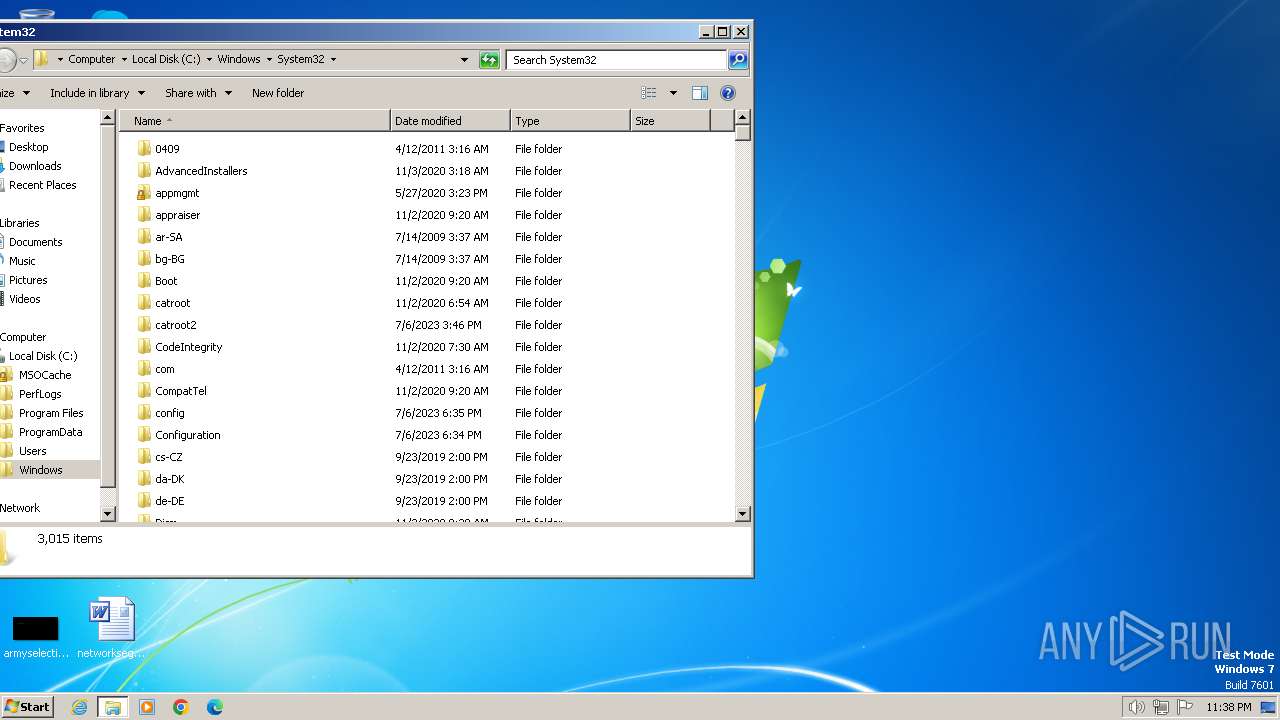Select Local Disk (C:) in navigation tree
1280x720 pixels.
[x=42, y=356]
